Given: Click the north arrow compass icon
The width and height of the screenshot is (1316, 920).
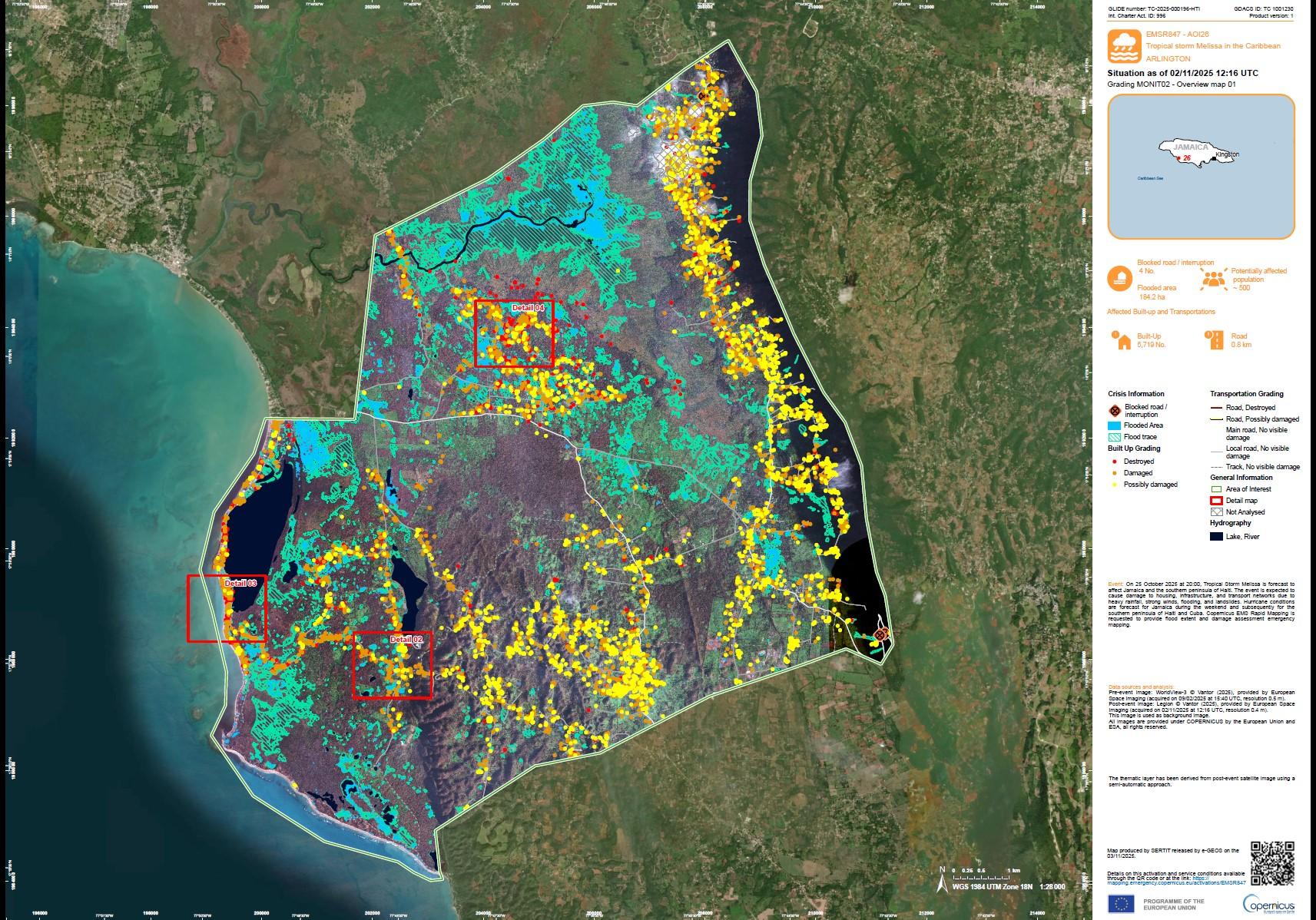Looking at the screenshot, I should [x=942, y=880].
